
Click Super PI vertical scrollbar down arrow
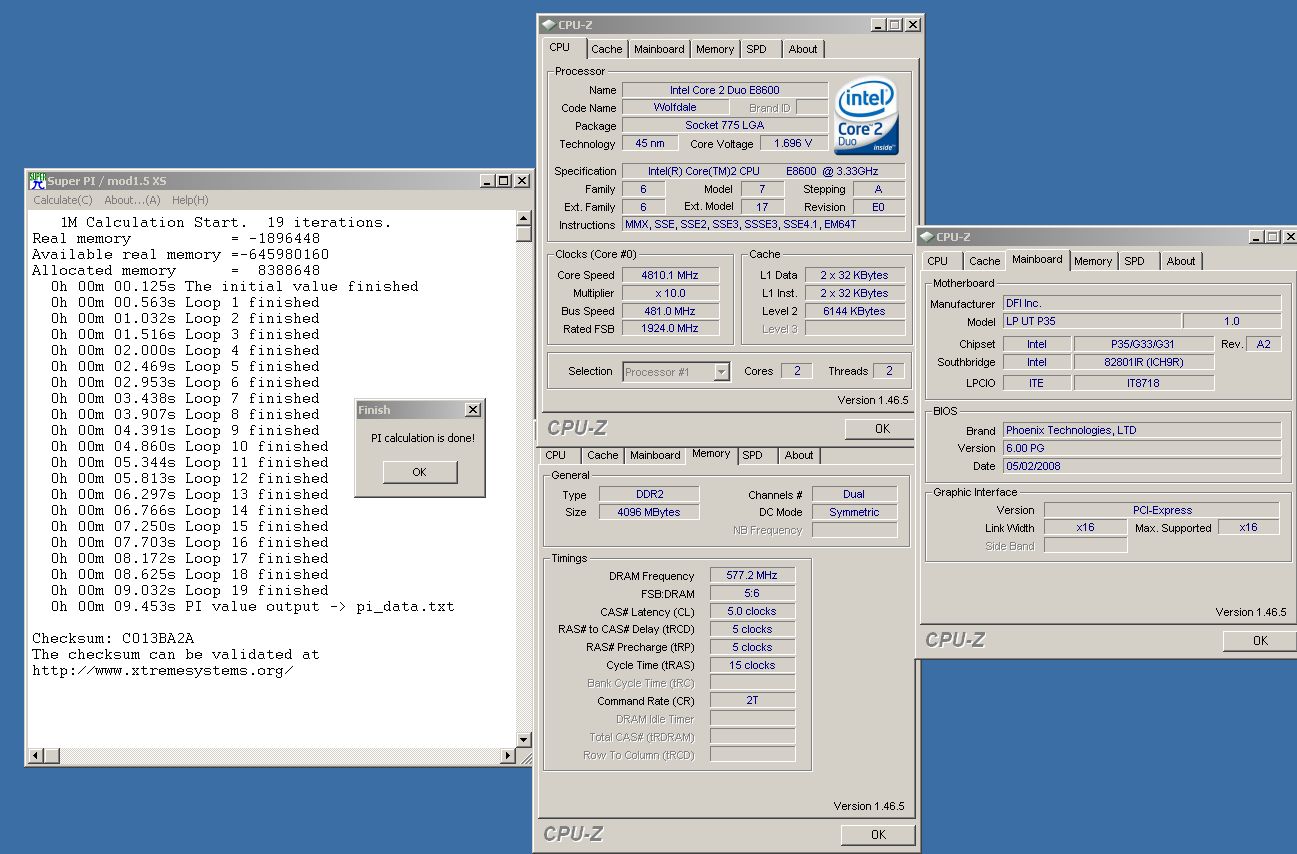click(524, 739)
